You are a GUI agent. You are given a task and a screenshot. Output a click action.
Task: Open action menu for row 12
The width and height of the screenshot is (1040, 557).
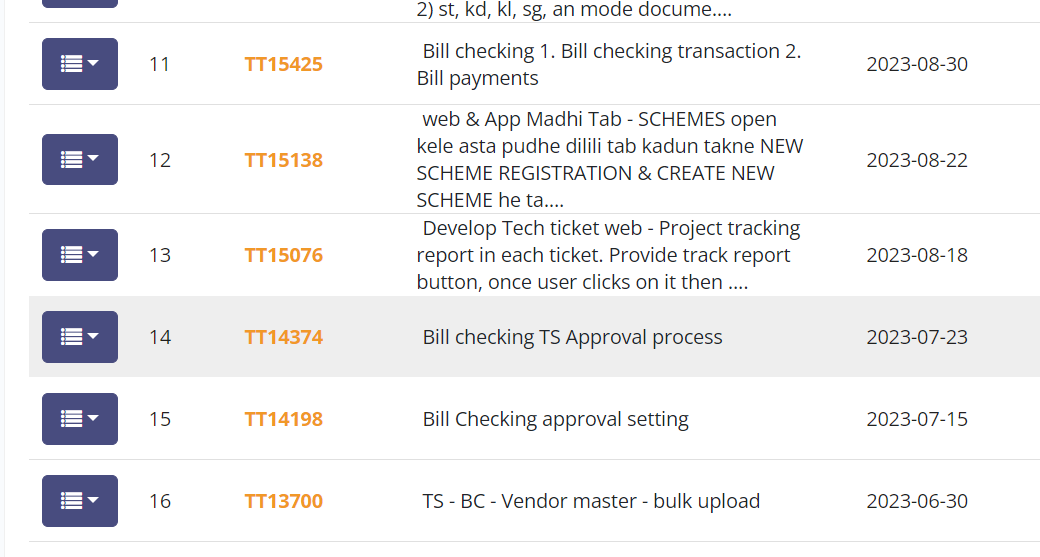point(80,159)
